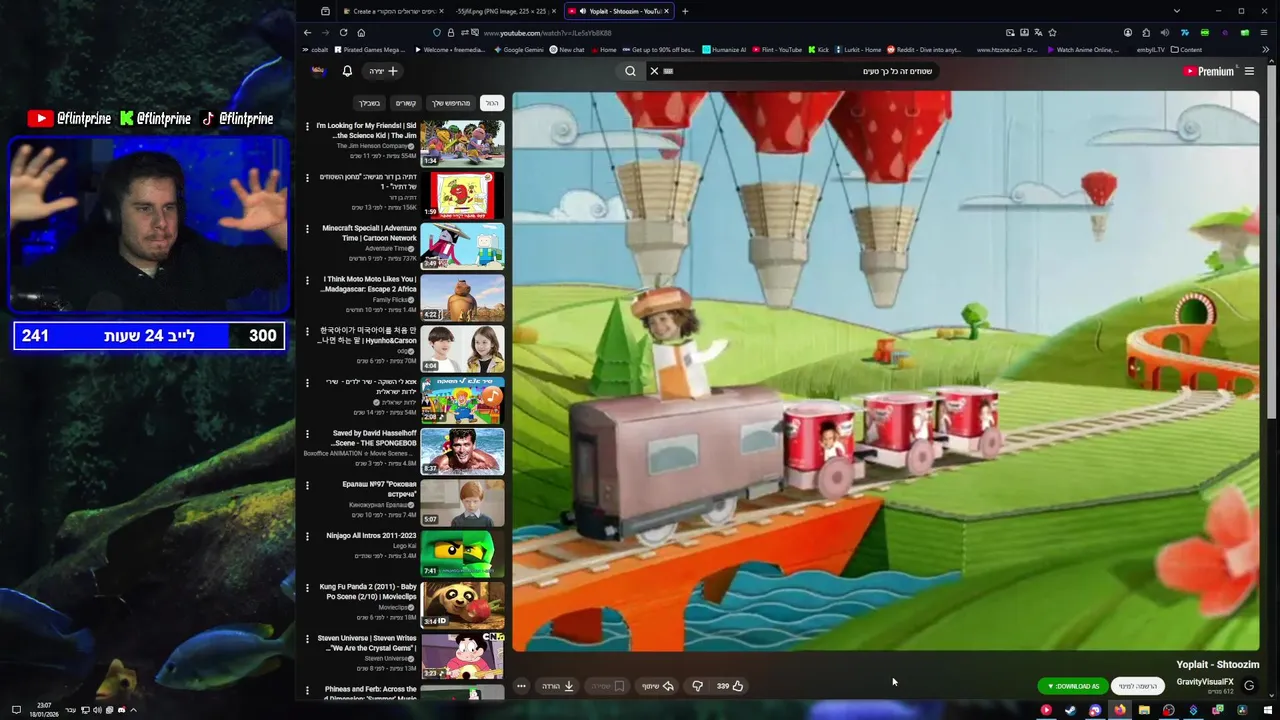Open the Google Gemini bookmark
This screenshot has height=720, width=1280.
pyautogui.click(x=518, y=49)
